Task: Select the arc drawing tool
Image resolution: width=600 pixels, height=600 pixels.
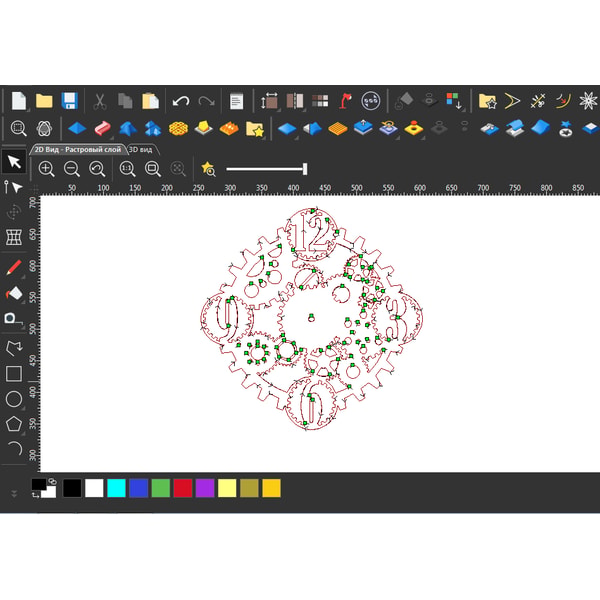Action: tap(15, 448)
